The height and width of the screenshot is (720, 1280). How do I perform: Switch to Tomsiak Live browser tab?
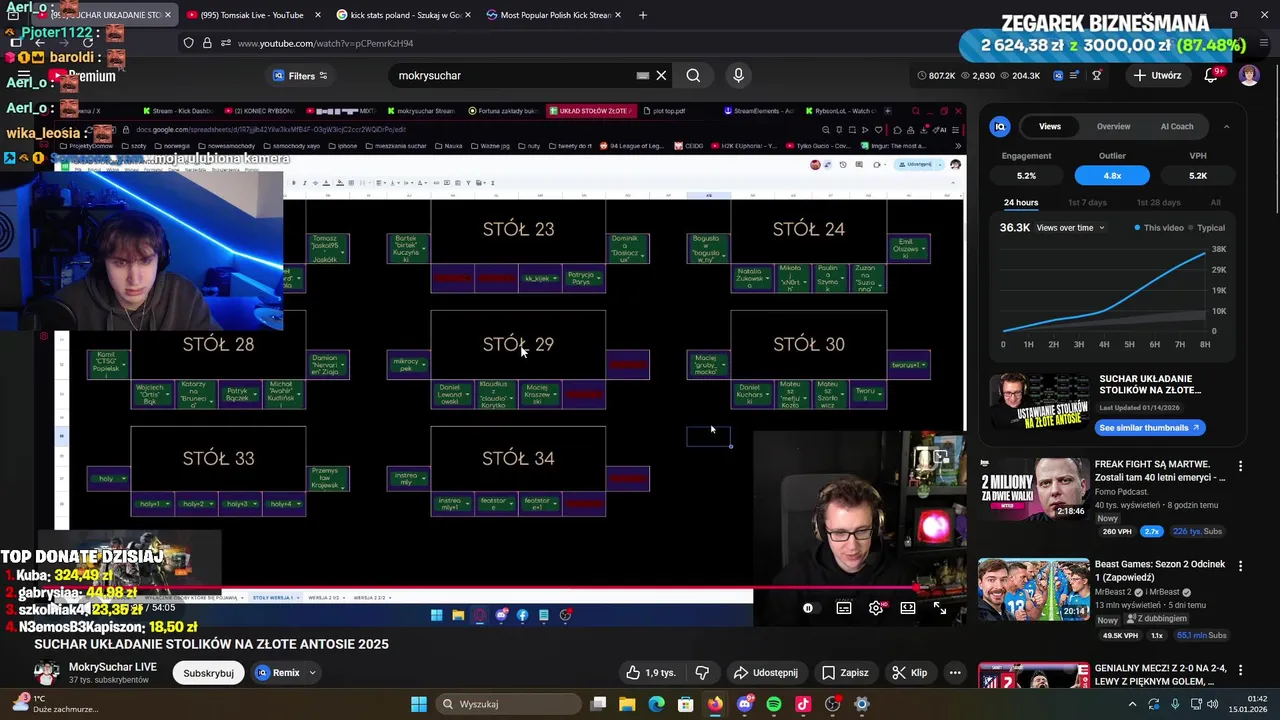click(x=253, y=15)
